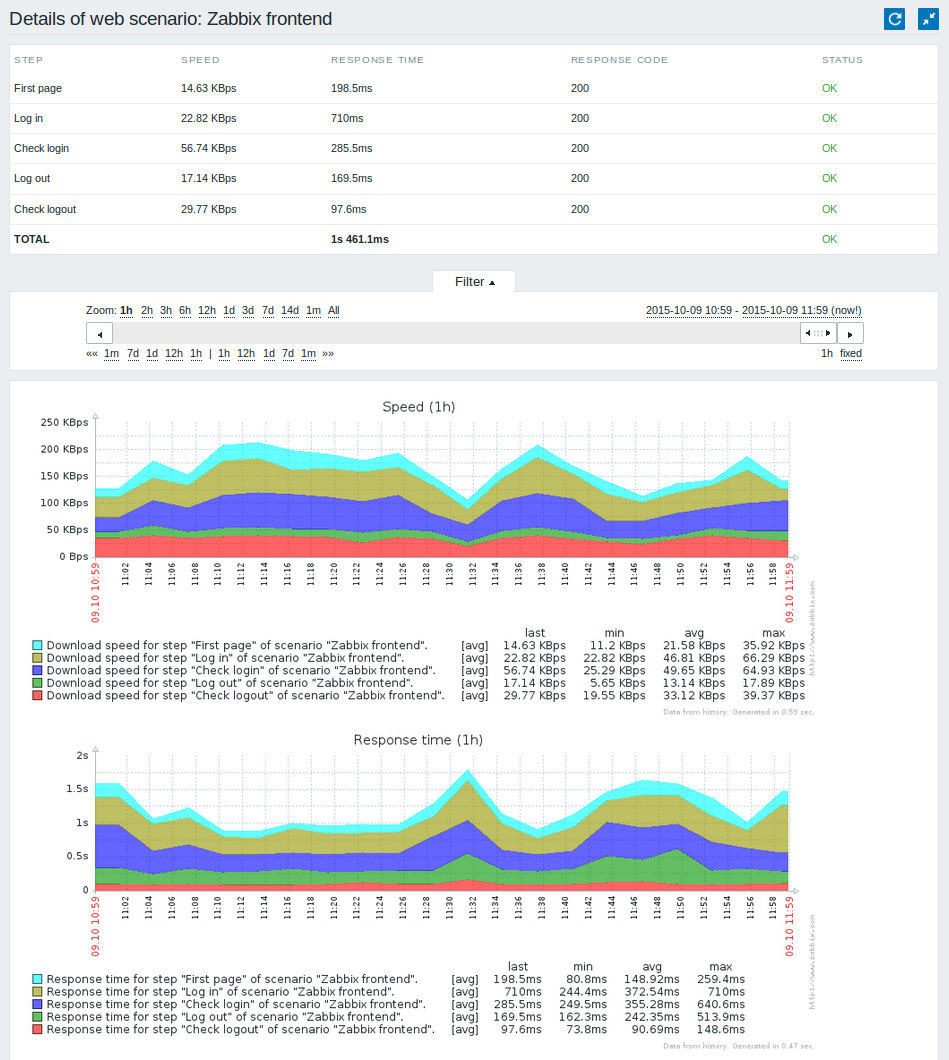This screenshot has width=949, height=1060.
Task: Jump to the earliest period with ««
Action: coord(92,353)
